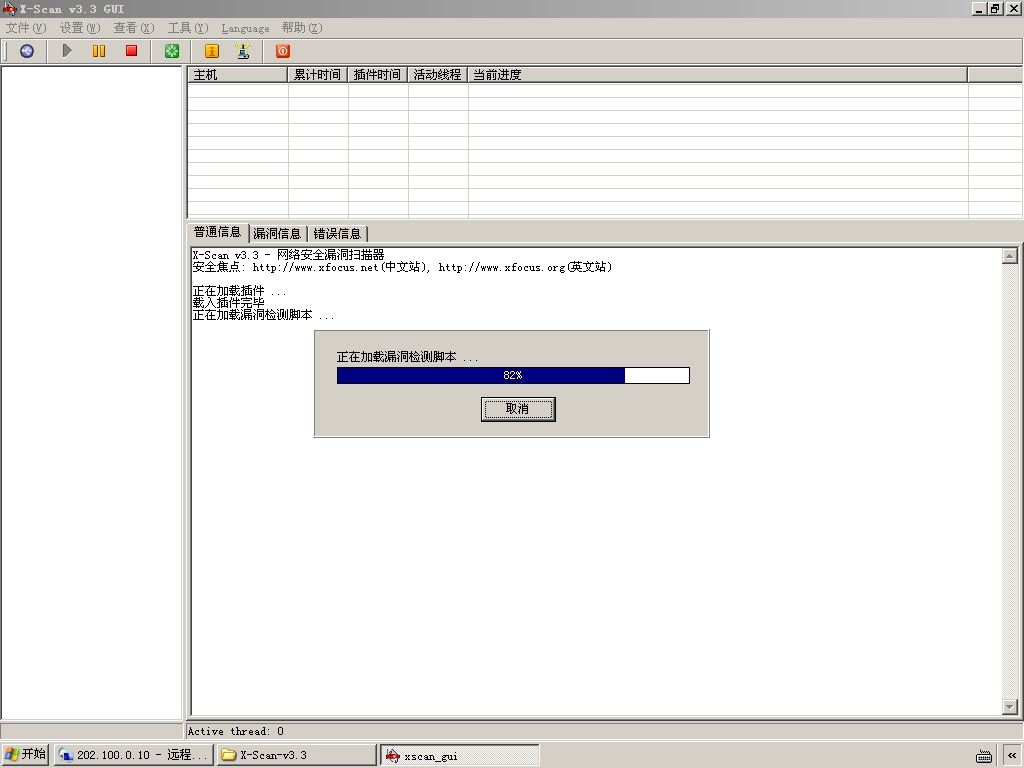The image size is (1024, 768).
Task: Open scan parameters via blue globe icon
Action: pos(27,51)
